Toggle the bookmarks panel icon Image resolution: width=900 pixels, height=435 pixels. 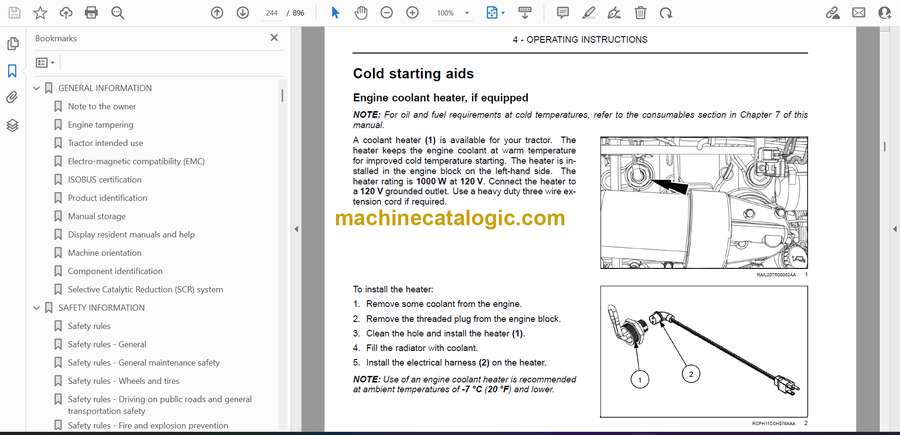12,71
